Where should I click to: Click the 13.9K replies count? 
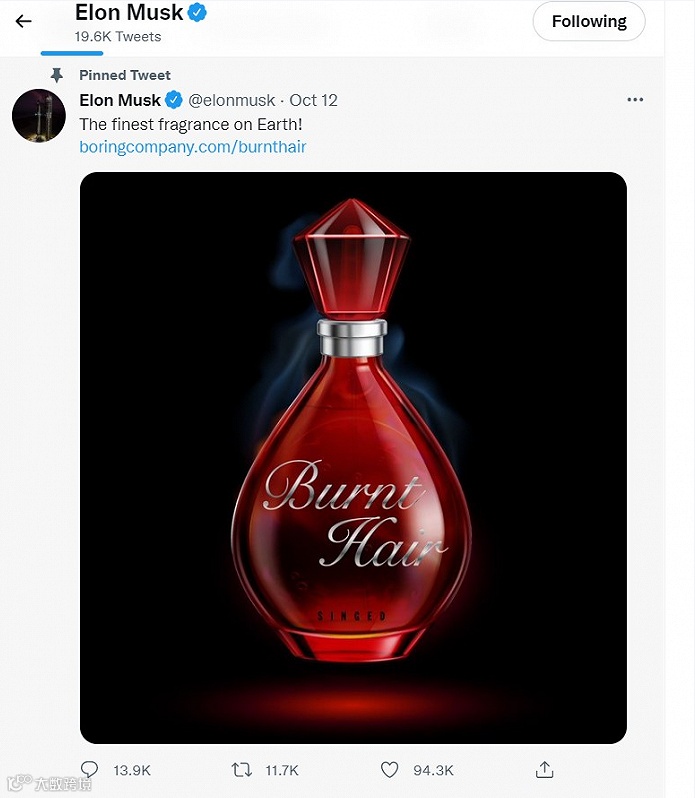pos(132,770)
